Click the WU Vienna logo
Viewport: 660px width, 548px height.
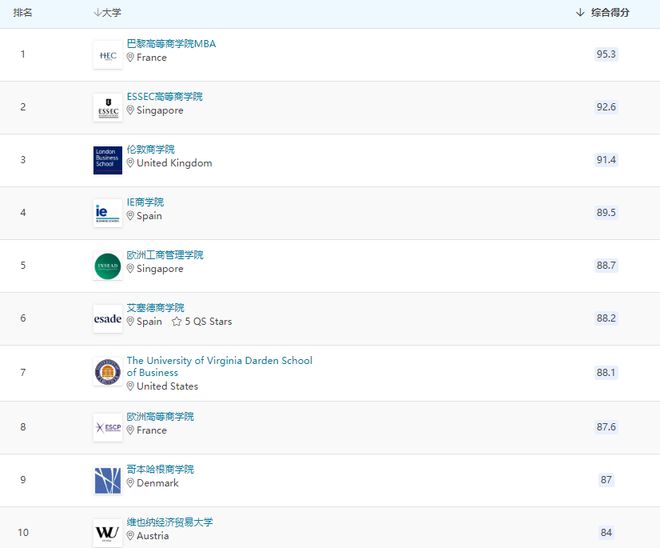(108, 533)
